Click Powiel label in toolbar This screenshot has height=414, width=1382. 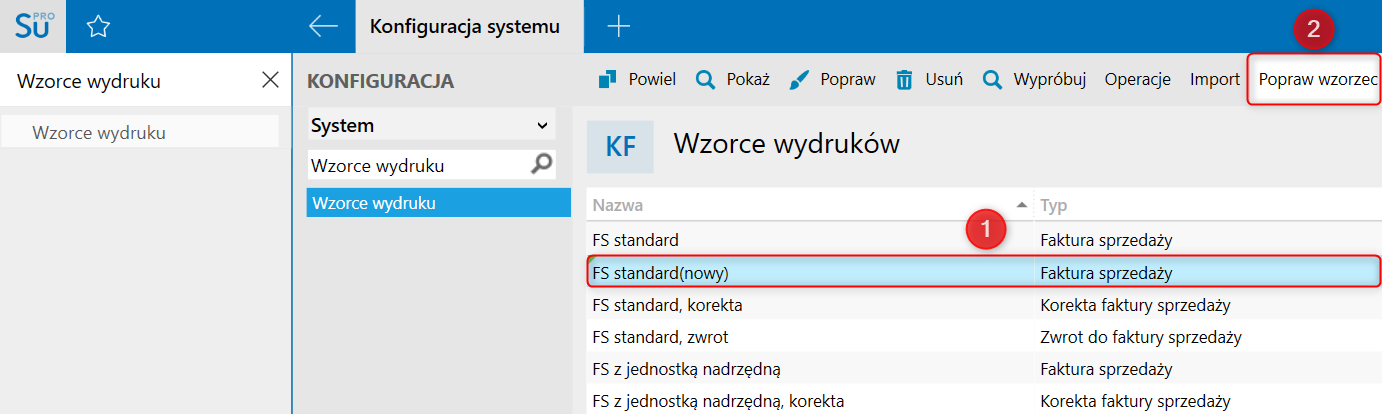pyautogui.click(x=652, y=80)
